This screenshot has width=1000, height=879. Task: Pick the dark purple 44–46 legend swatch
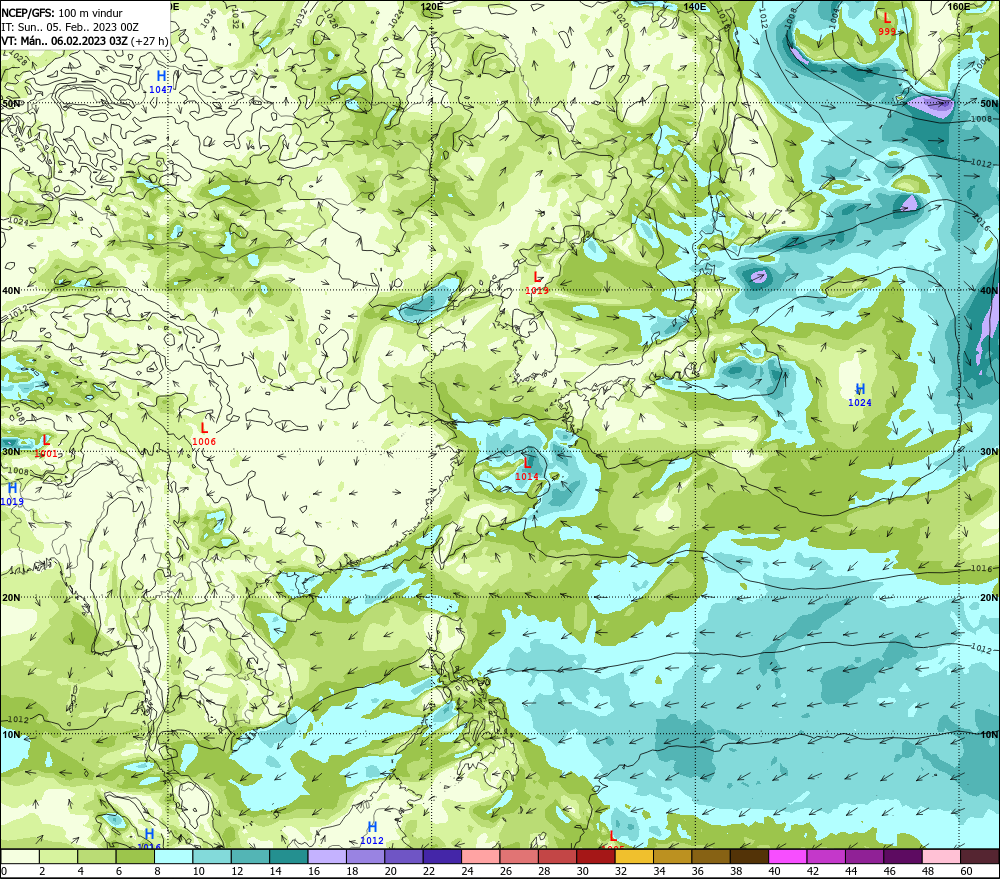pyautogui.click(x=864, y=856)
